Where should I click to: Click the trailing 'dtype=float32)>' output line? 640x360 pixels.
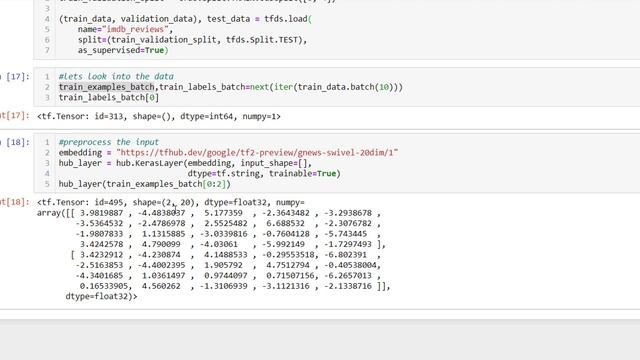[101, 297]
